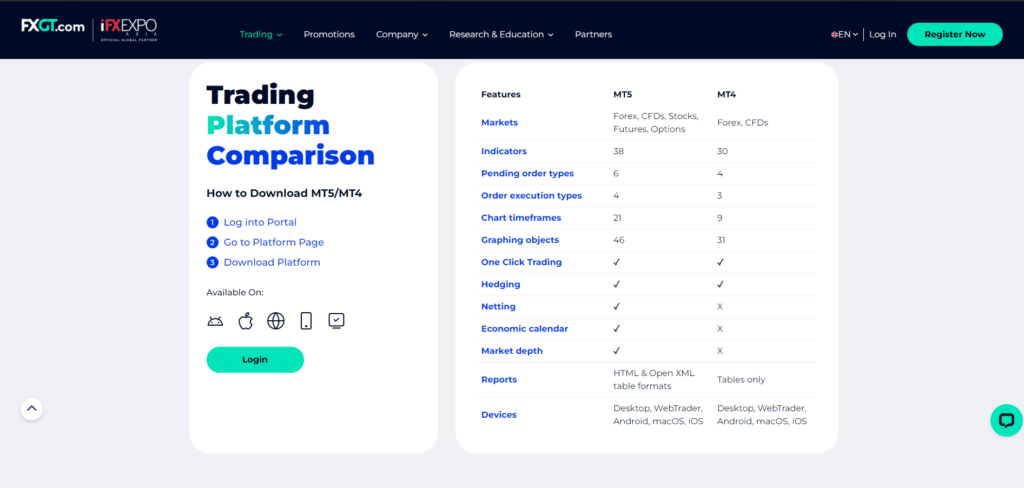1024x488 pixels.
Task: Open the EN language selector
Action: click(844, 35)
